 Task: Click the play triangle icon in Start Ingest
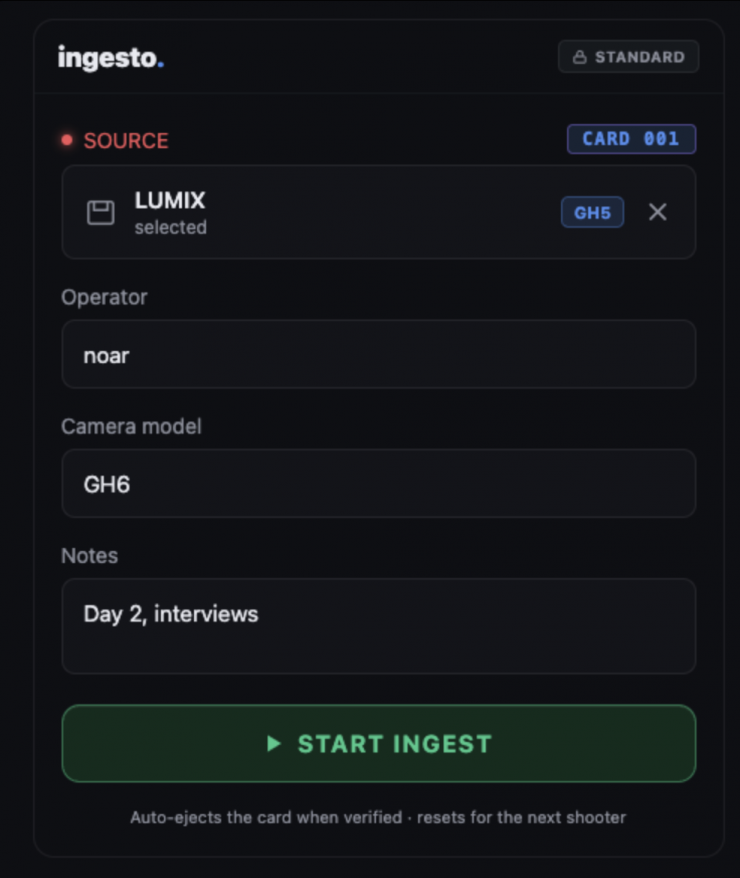273,744
